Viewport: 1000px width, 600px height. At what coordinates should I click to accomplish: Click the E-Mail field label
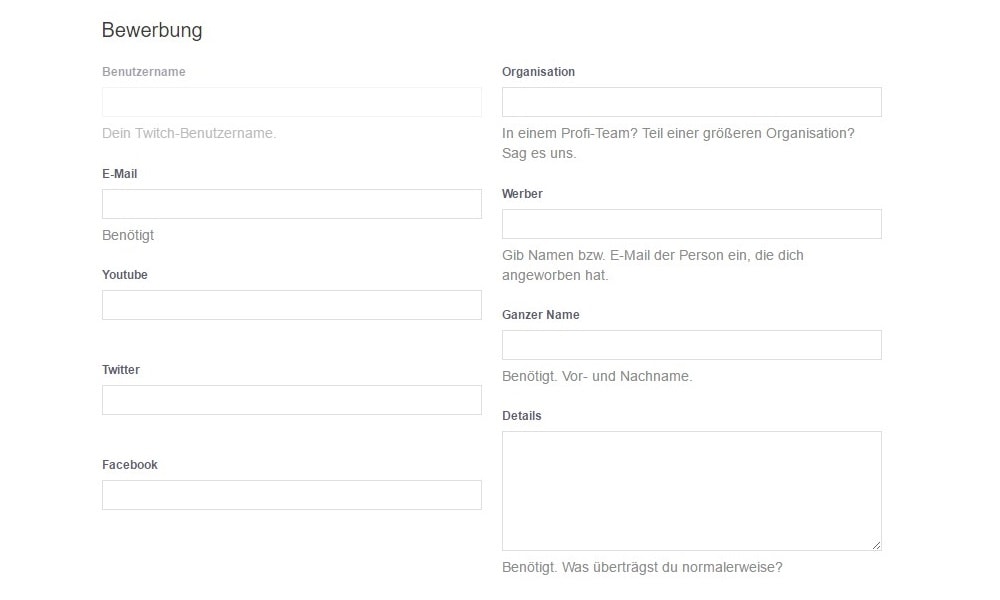(x=119, y=173)
